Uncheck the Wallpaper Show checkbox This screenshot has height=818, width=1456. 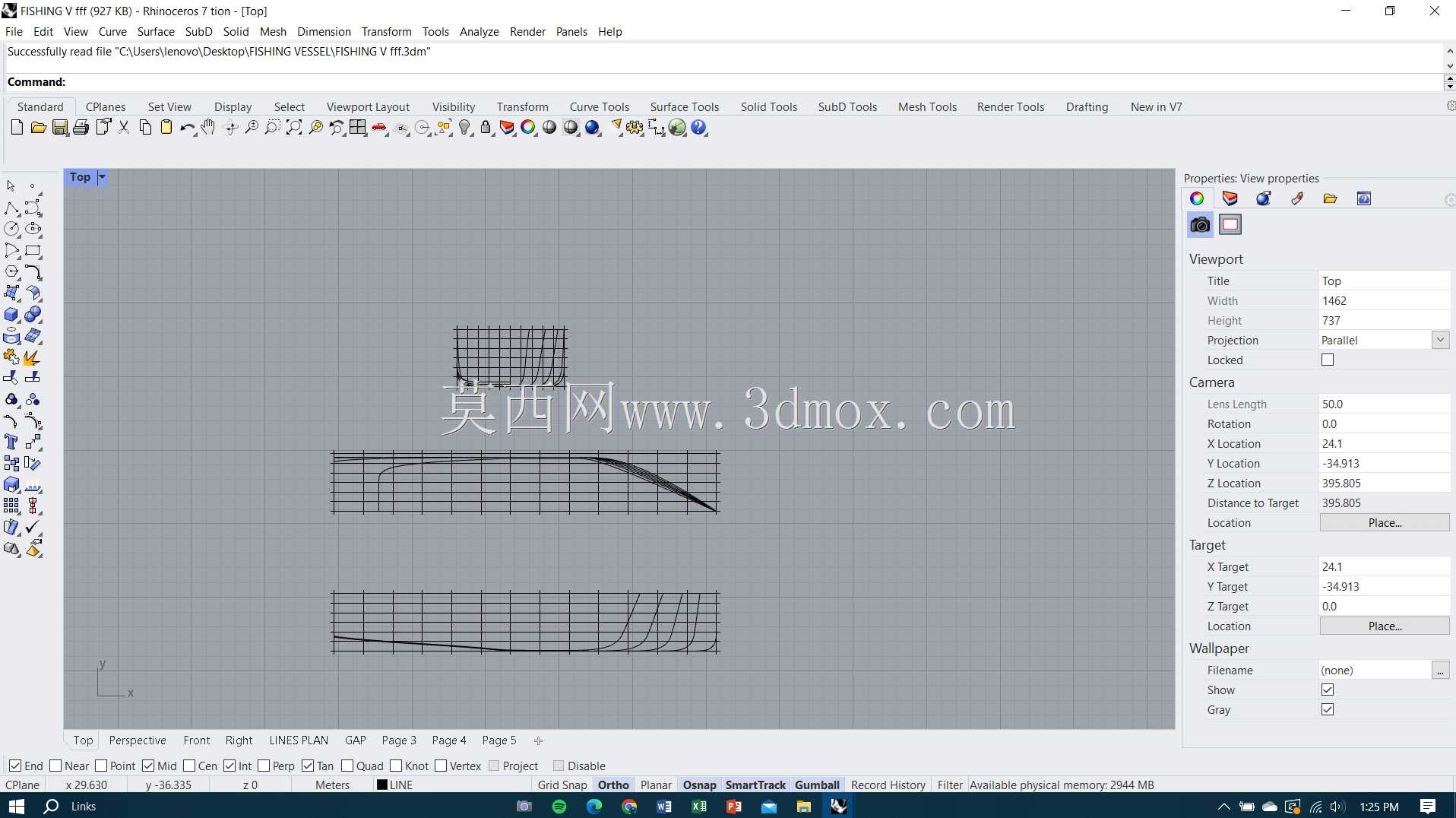[1328, 690]
